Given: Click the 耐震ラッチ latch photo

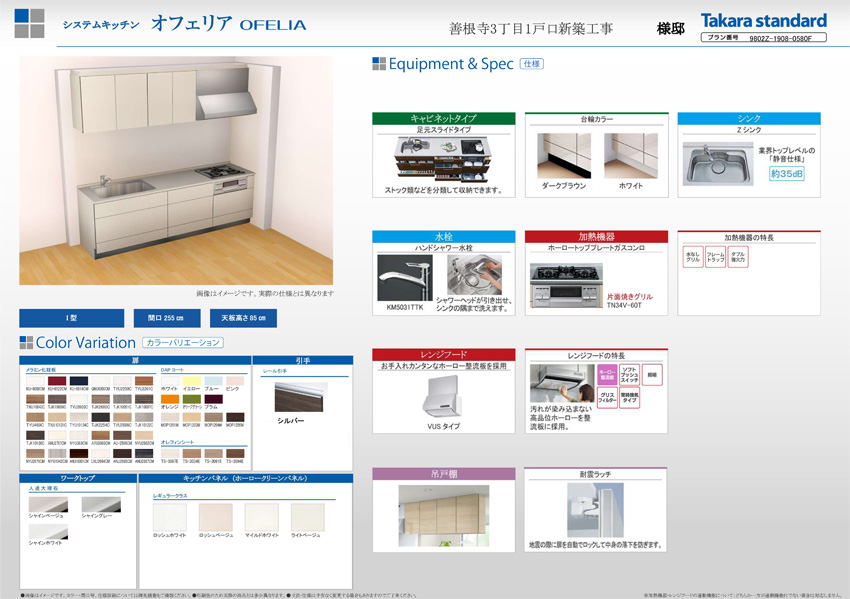Looking at the screenshot, I should pos(595,511).
